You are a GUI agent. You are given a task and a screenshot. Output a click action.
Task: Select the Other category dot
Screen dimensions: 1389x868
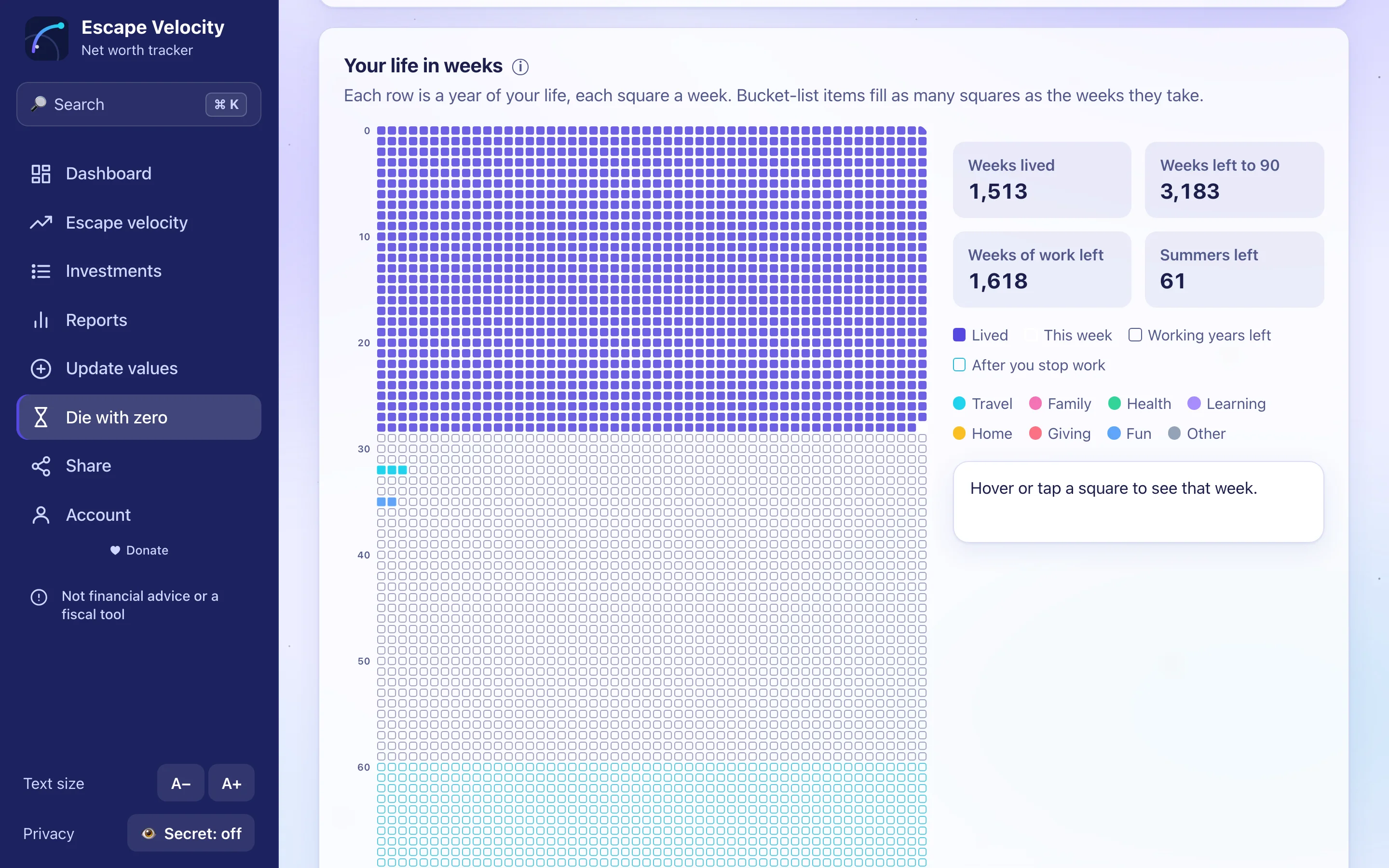pos(1174,434)
